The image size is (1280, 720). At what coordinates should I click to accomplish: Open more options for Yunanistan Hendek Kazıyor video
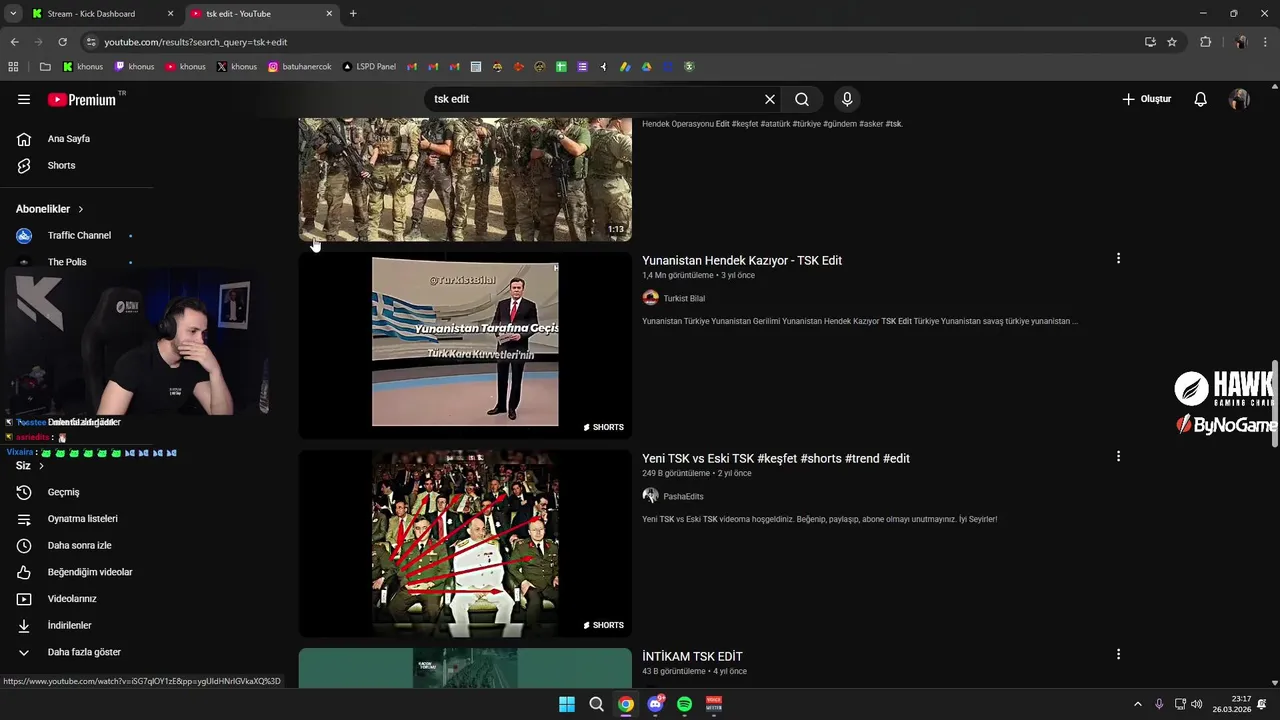tap(1118, 258)
